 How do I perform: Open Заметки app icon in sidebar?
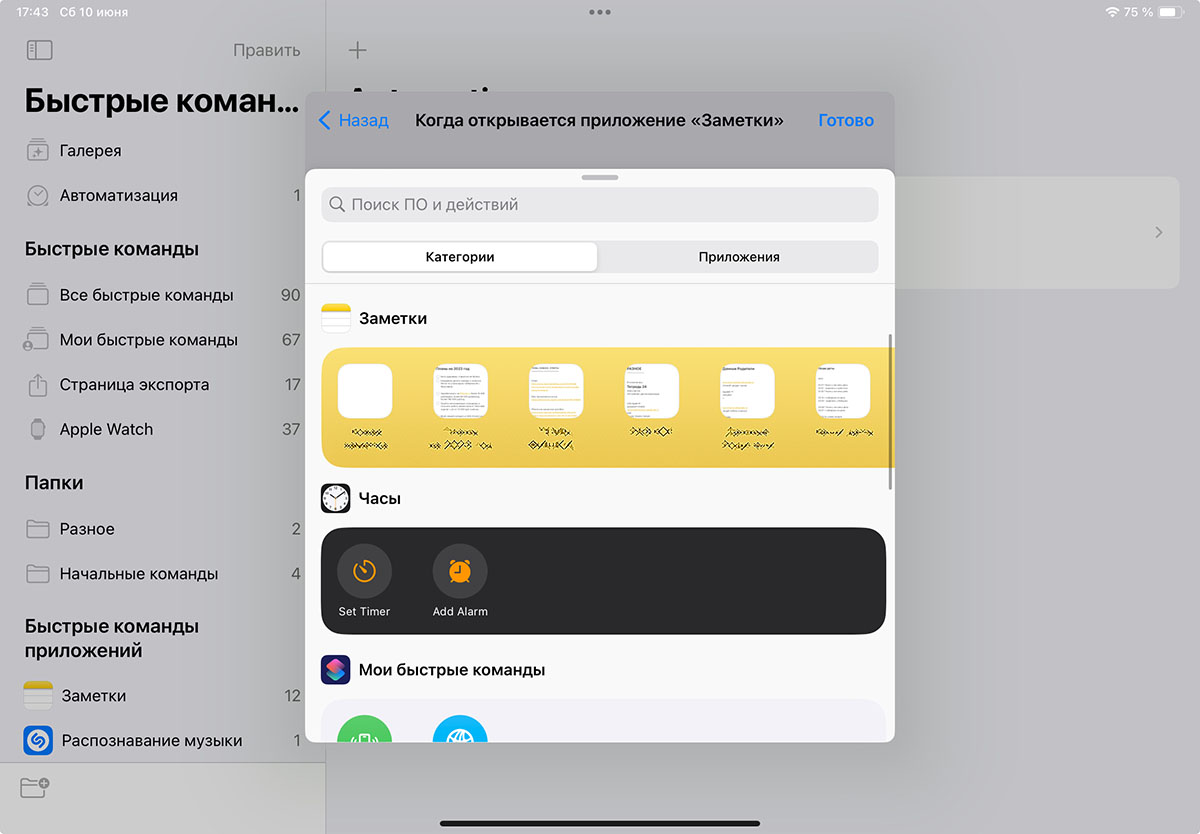(x=38, y=696)
